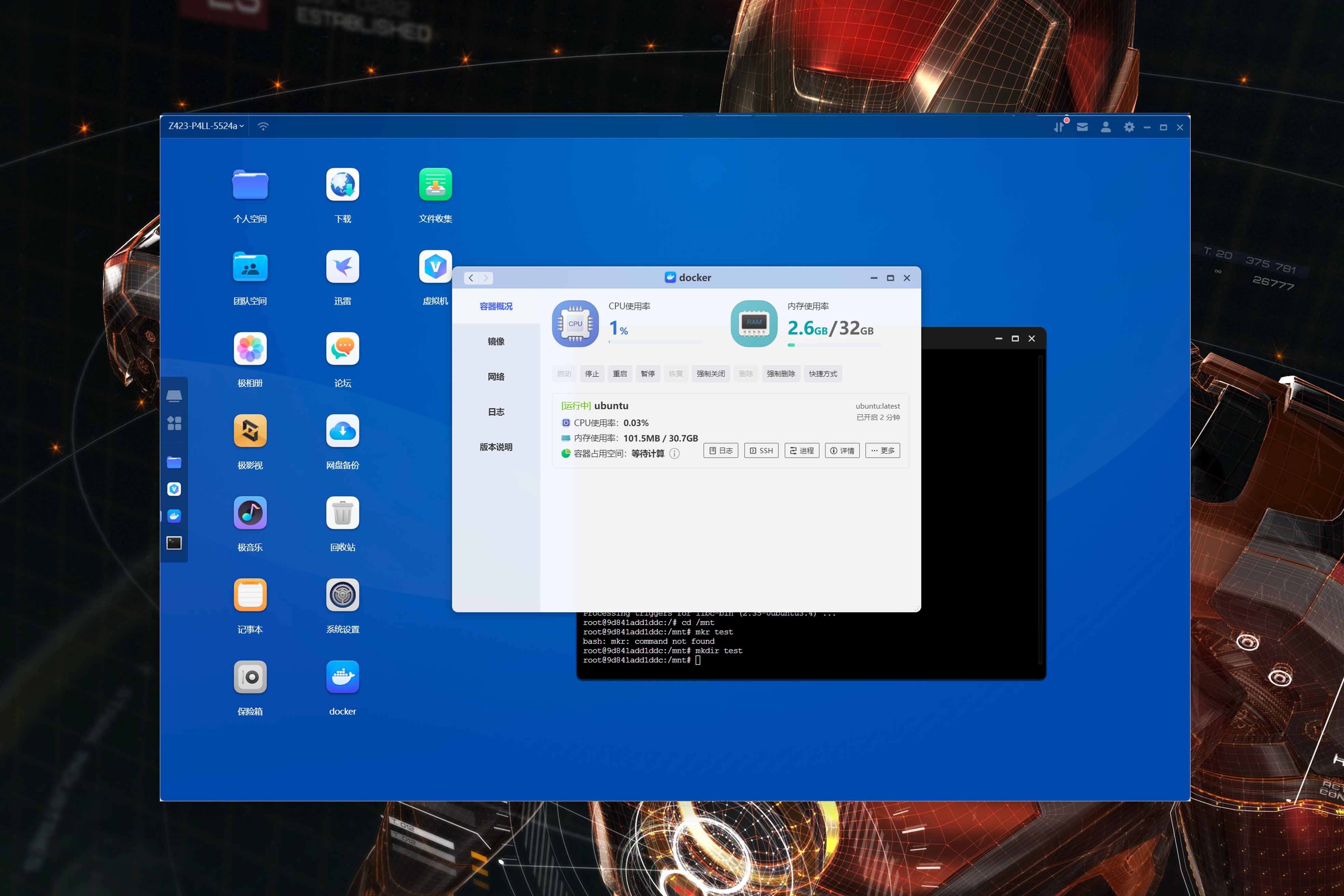
Task: Select the running ubuntu container name
Action: pyautogui.click(x=611, y=406)
